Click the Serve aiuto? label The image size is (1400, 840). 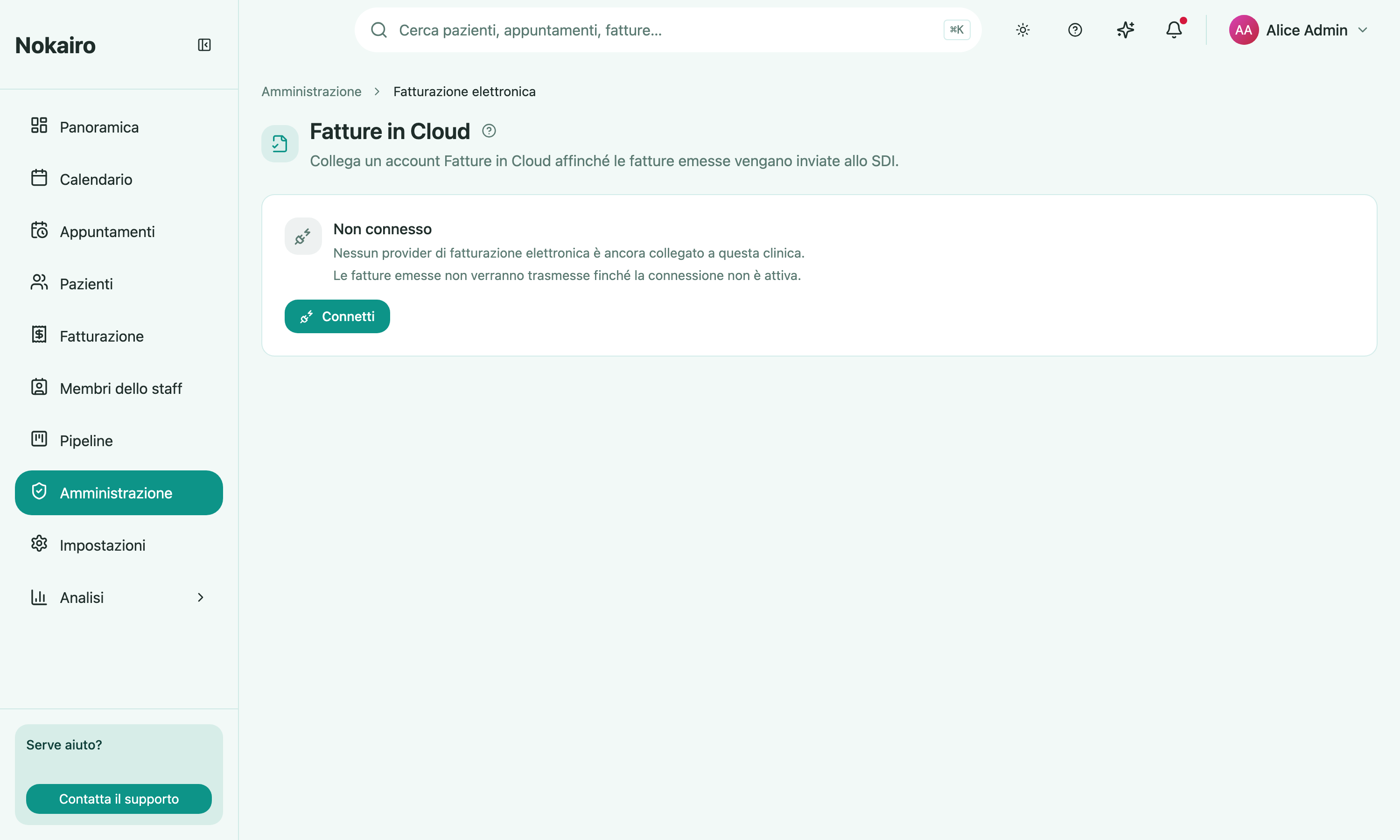[64, 745]
